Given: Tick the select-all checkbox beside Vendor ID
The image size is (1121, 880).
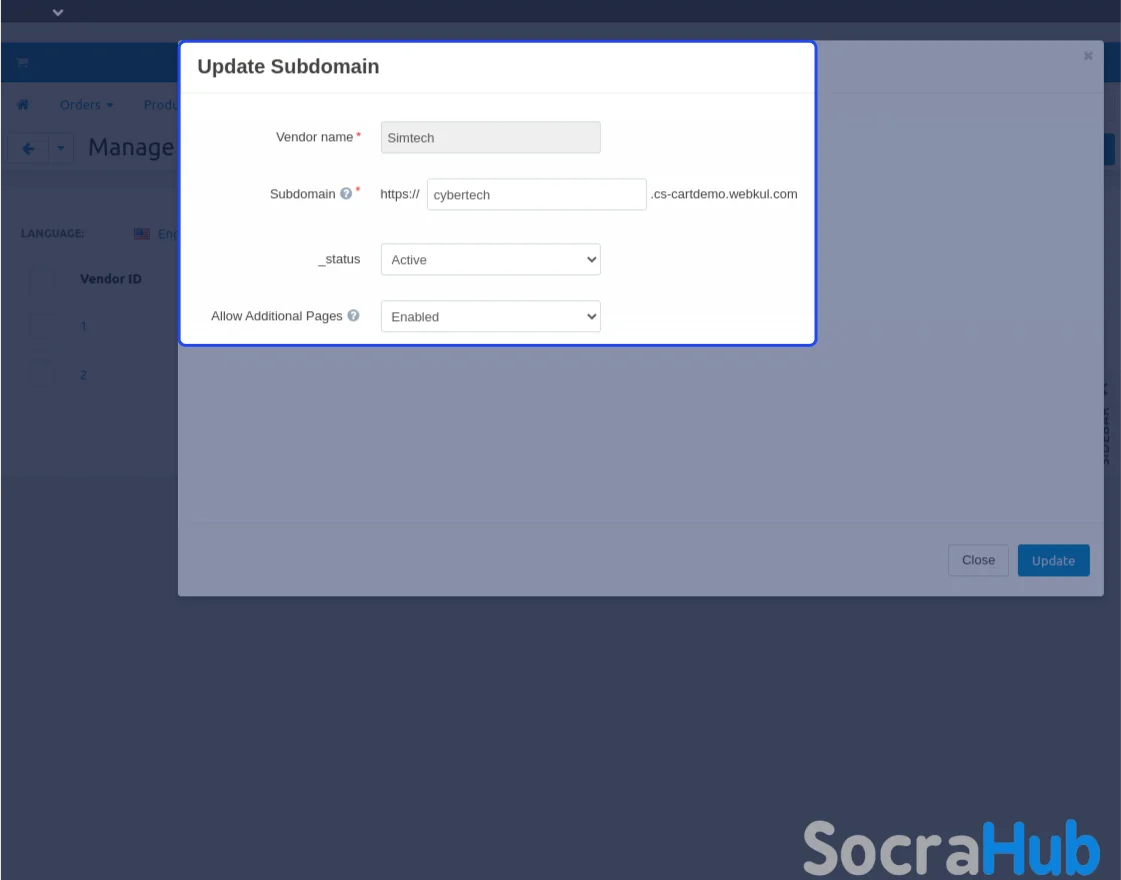Looking at the screenshot, I should tap(42, 280).
